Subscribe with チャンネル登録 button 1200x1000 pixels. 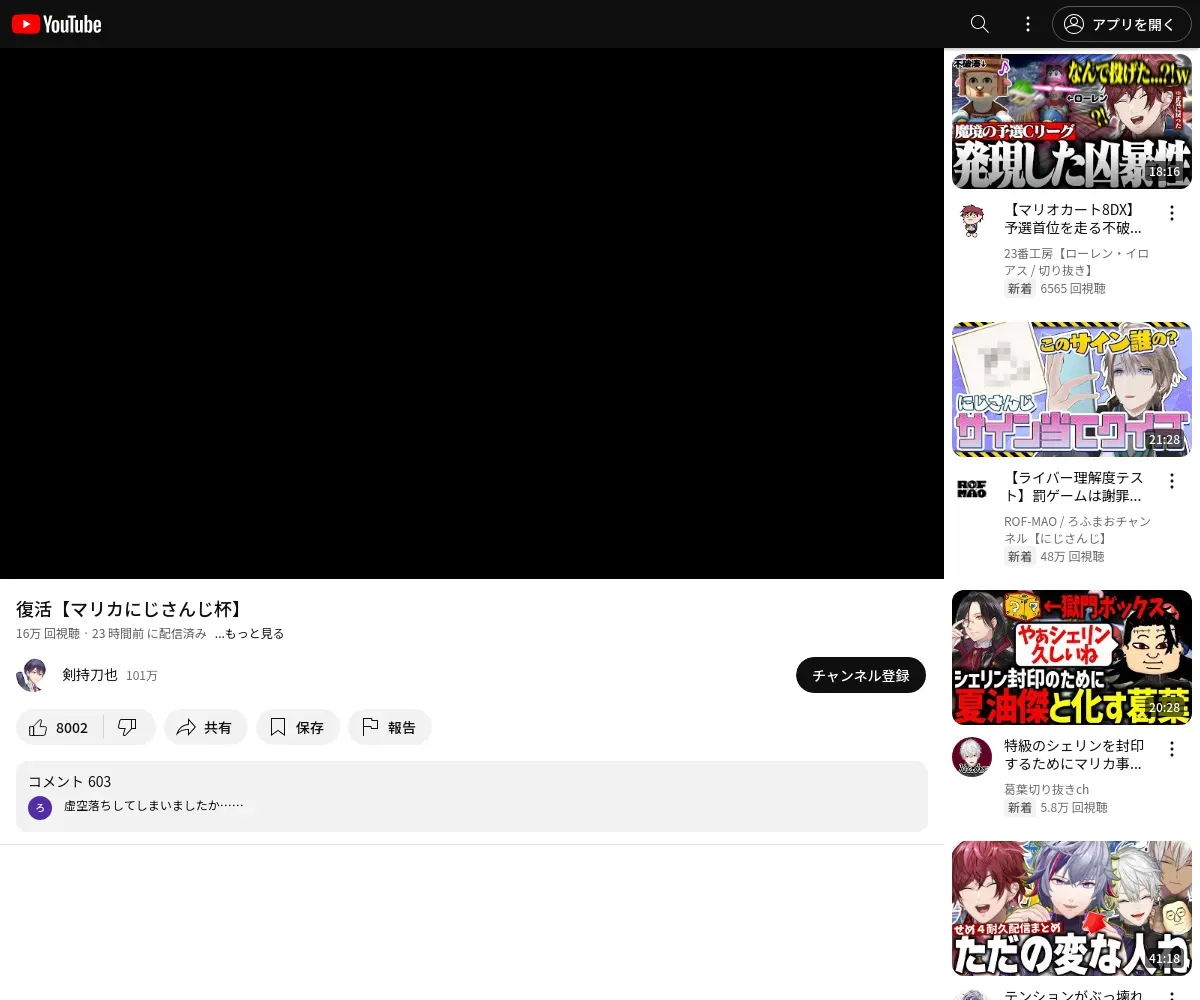pos(861,675)
